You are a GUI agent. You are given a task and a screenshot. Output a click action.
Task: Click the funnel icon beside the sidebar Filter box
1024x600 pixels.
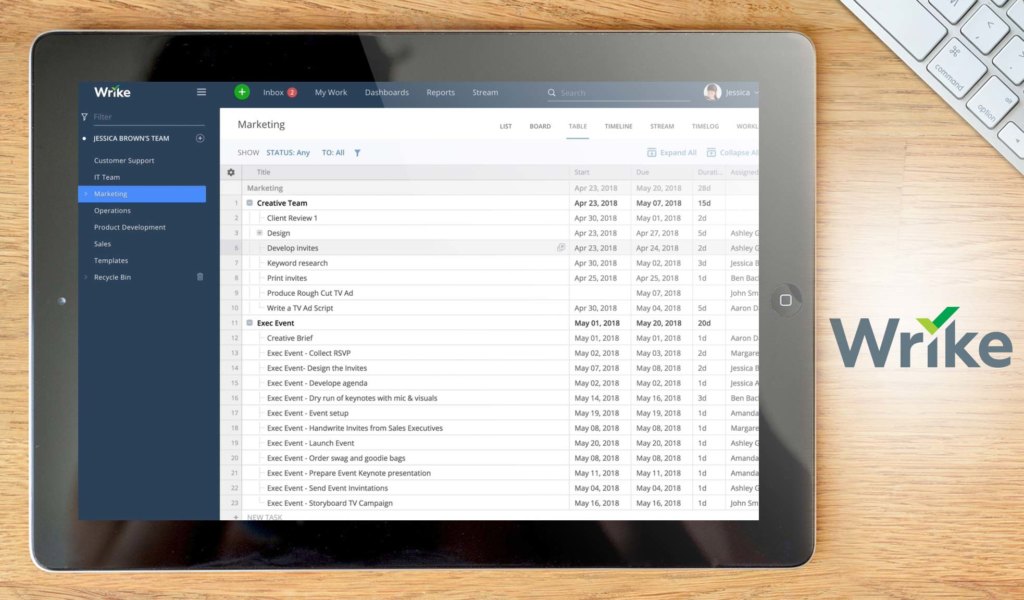tap(85, 115)
